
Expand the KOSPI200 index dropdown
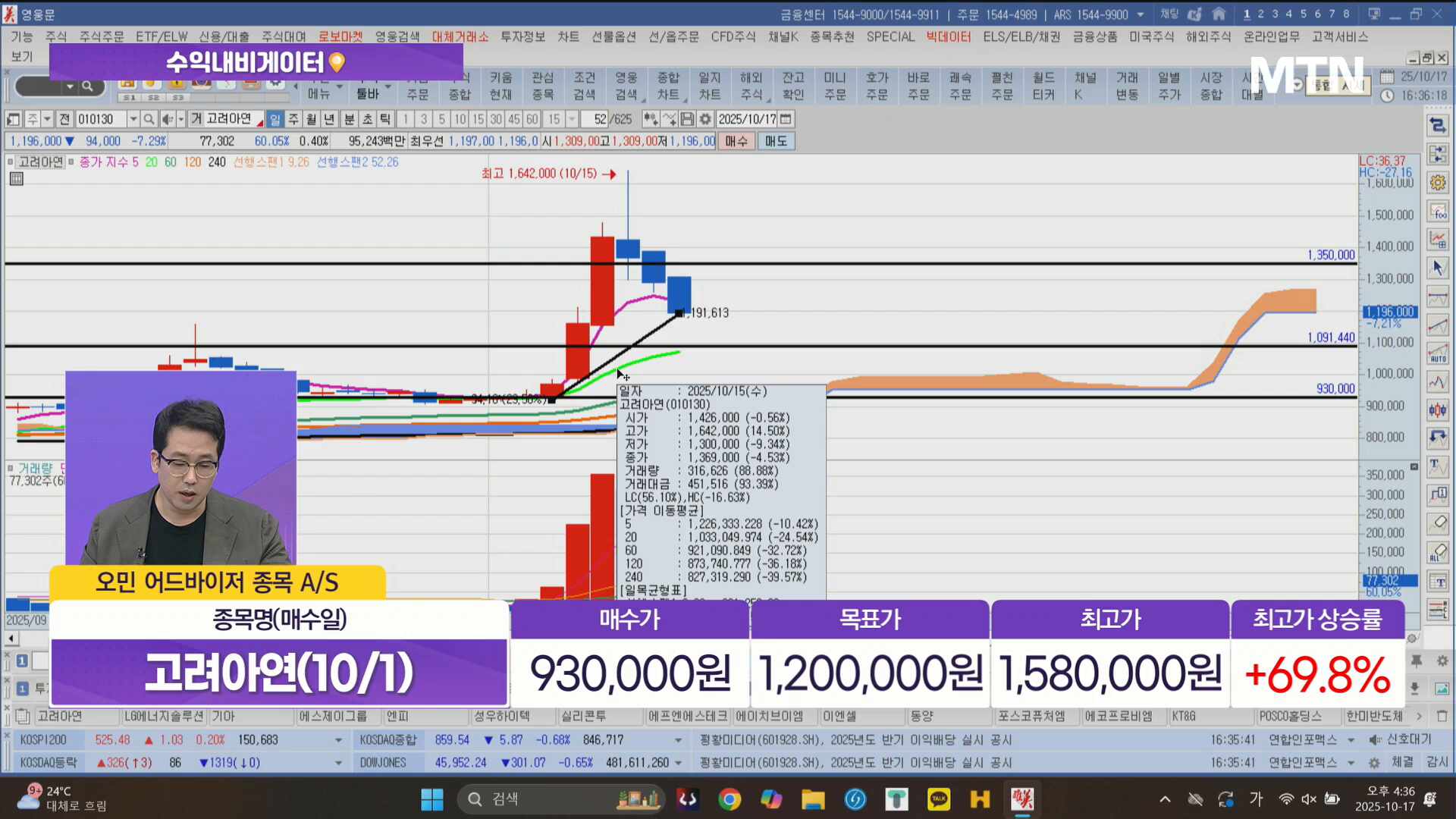(x=338, y=740)
